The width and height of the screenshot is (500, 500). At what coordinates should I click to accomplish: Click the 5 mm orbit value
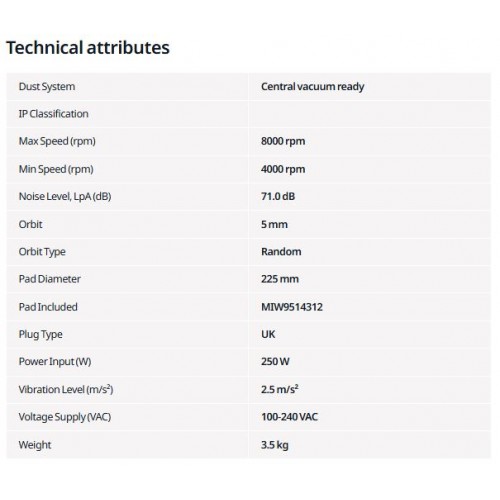274,224
